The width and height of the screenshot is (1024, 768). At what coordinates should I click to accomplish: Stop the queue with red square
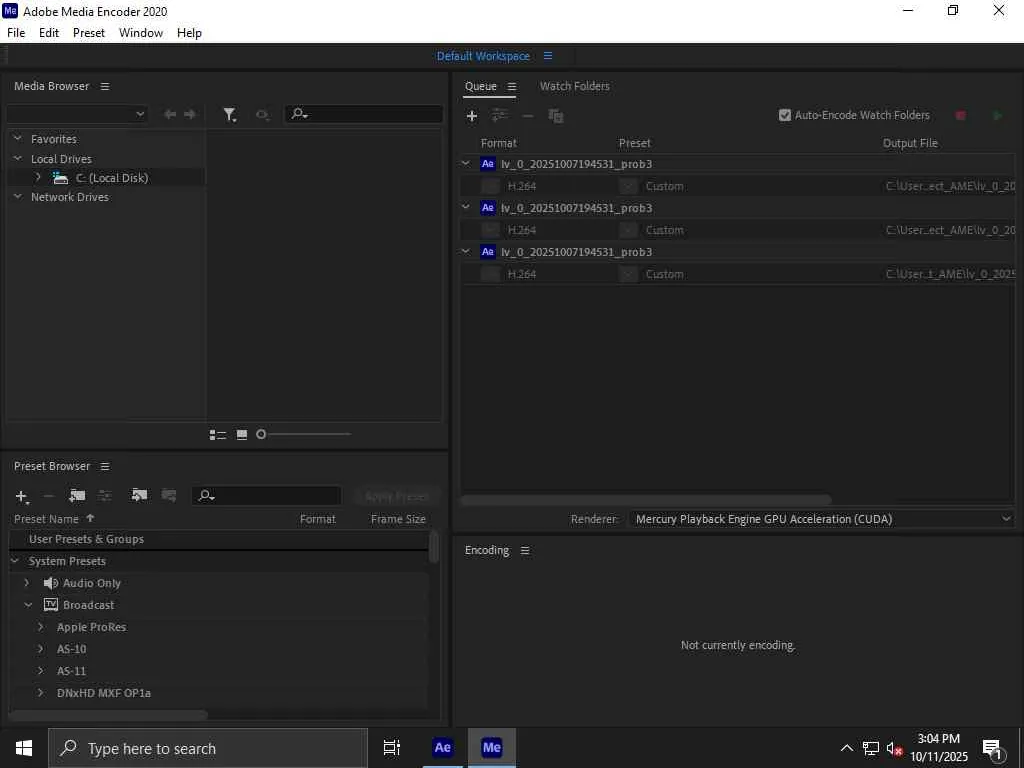[961, 116]
